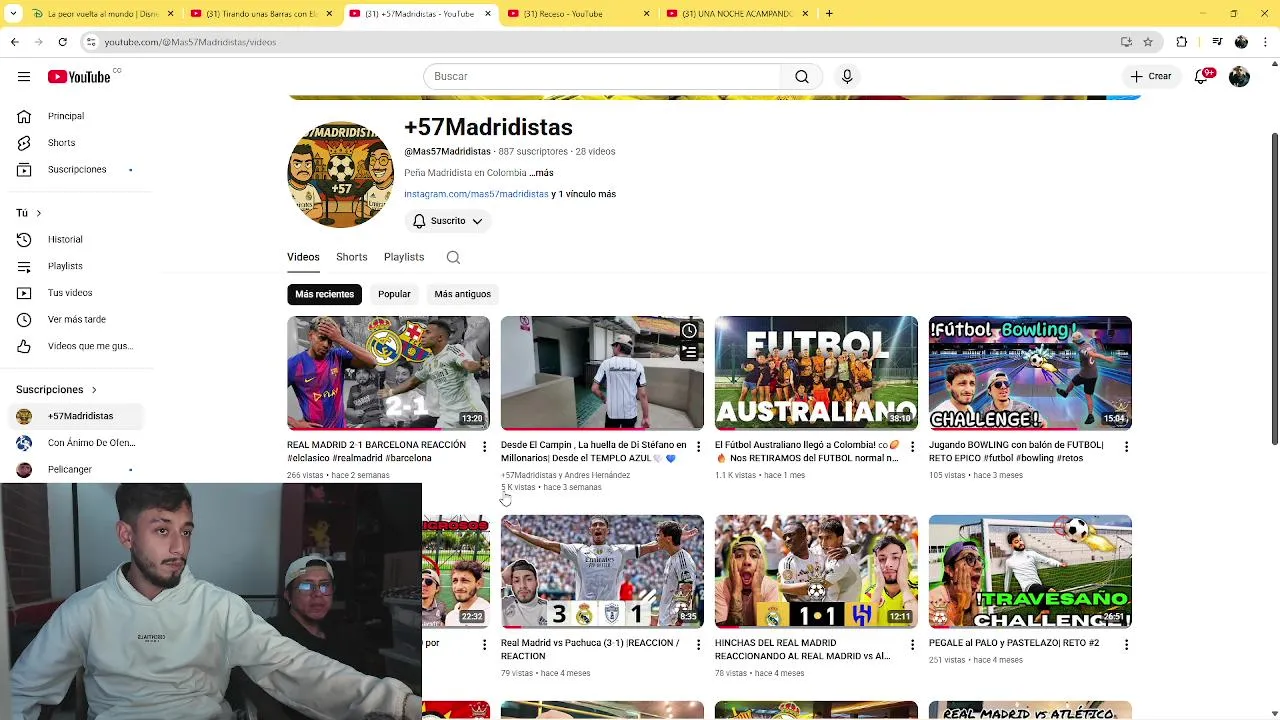Switch to the channel Playlists tab
This screenshot has width=1280, height=720.
404,257
